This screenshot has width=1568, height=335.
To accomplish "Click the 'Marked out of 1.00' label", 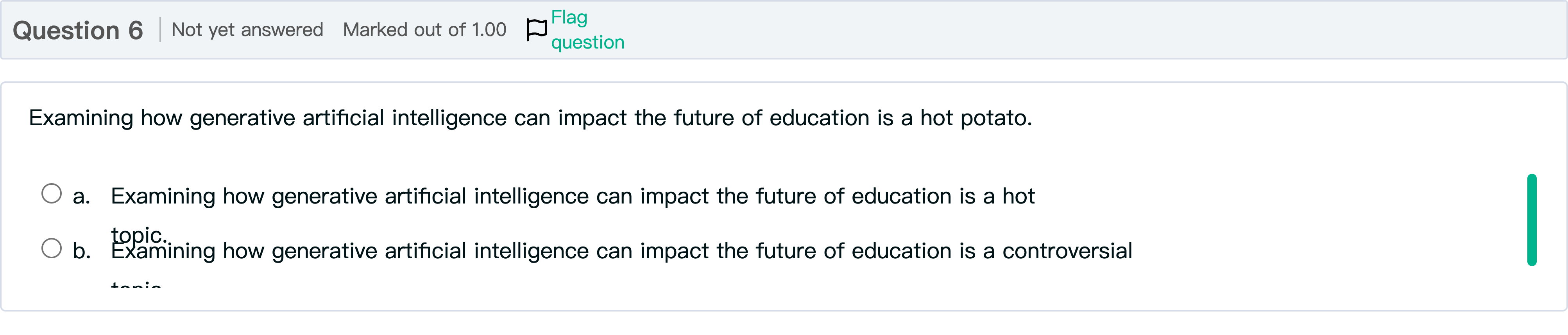I will pos(424,30).
